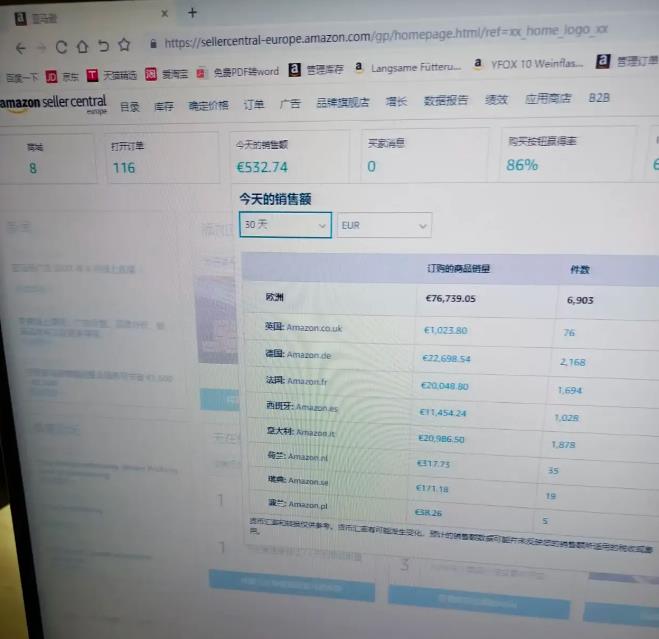Click the 买家消息 card showing 0

click(x=424, y=156)
